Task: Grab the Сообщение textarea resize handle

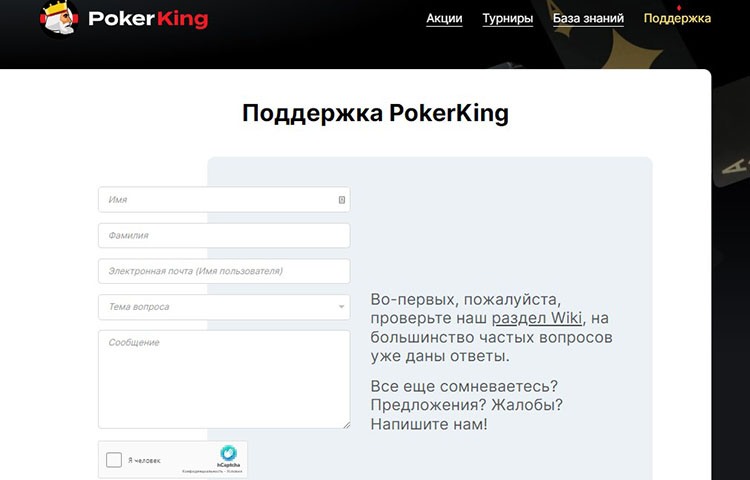Action: [346, 425]
